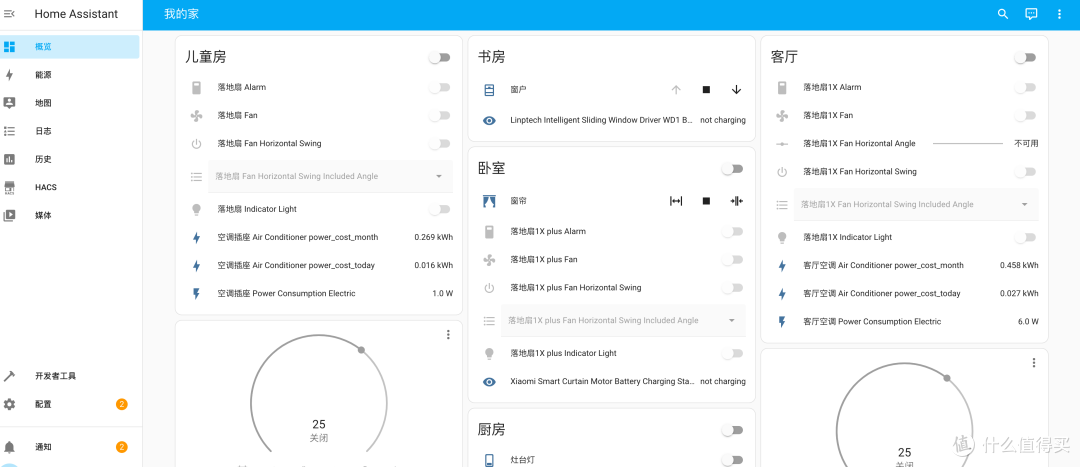Viewport: 1080px width, 467px height.
Task: Open the 窗帘 curtain
Action: (x=676, y=201)
